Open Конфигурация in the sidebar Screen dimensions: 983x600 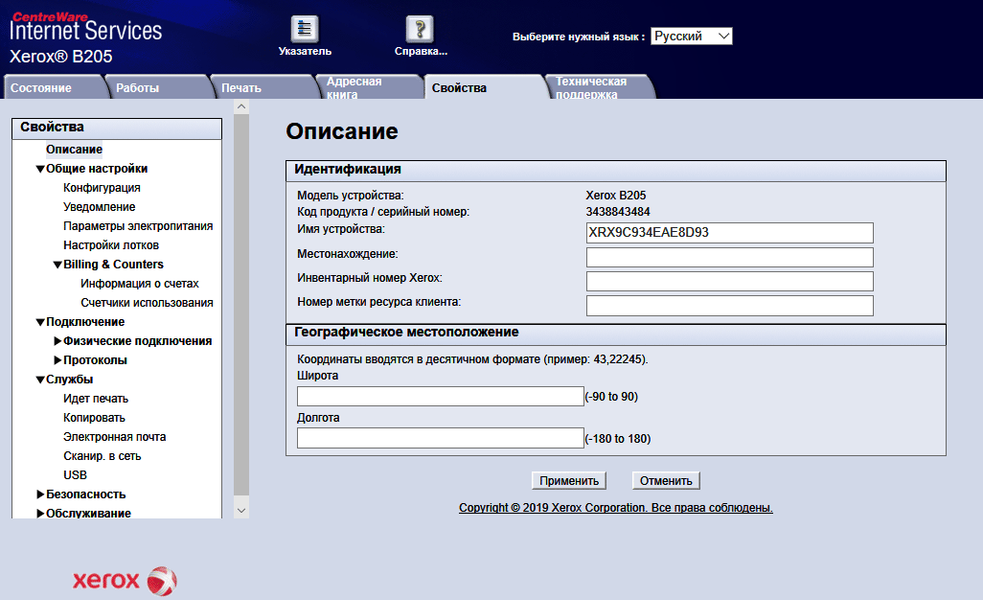click(102, 187)
